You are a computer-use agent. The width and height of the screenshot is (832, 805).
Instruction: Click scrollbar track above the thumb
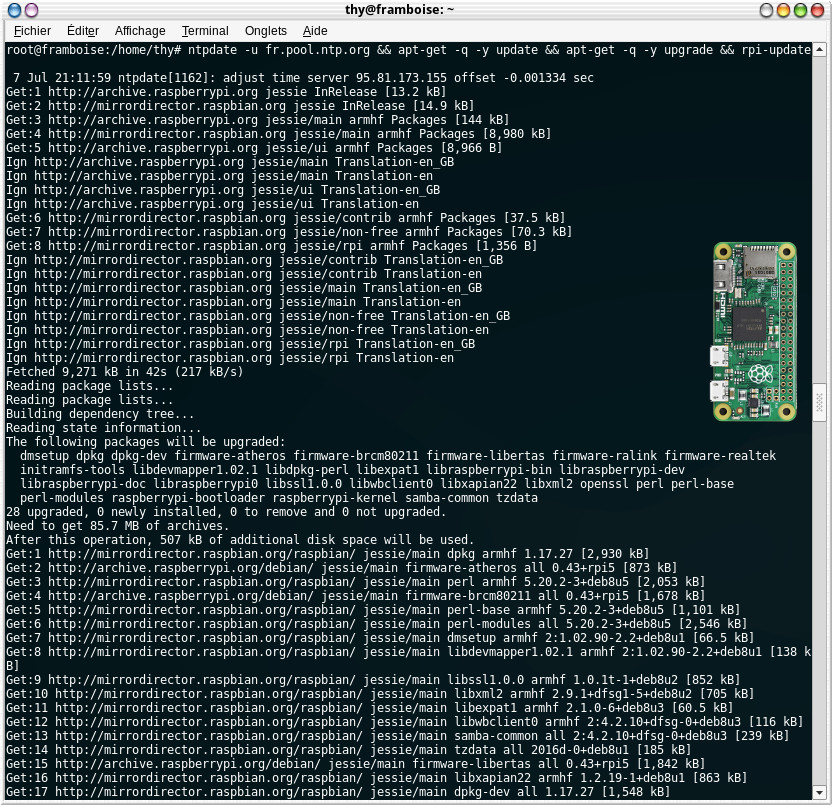[x=821, y=200]
